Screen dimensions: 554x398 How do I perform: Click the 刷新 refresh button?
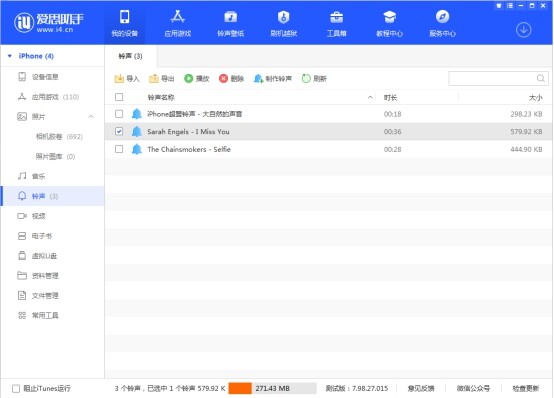(314, 78)
